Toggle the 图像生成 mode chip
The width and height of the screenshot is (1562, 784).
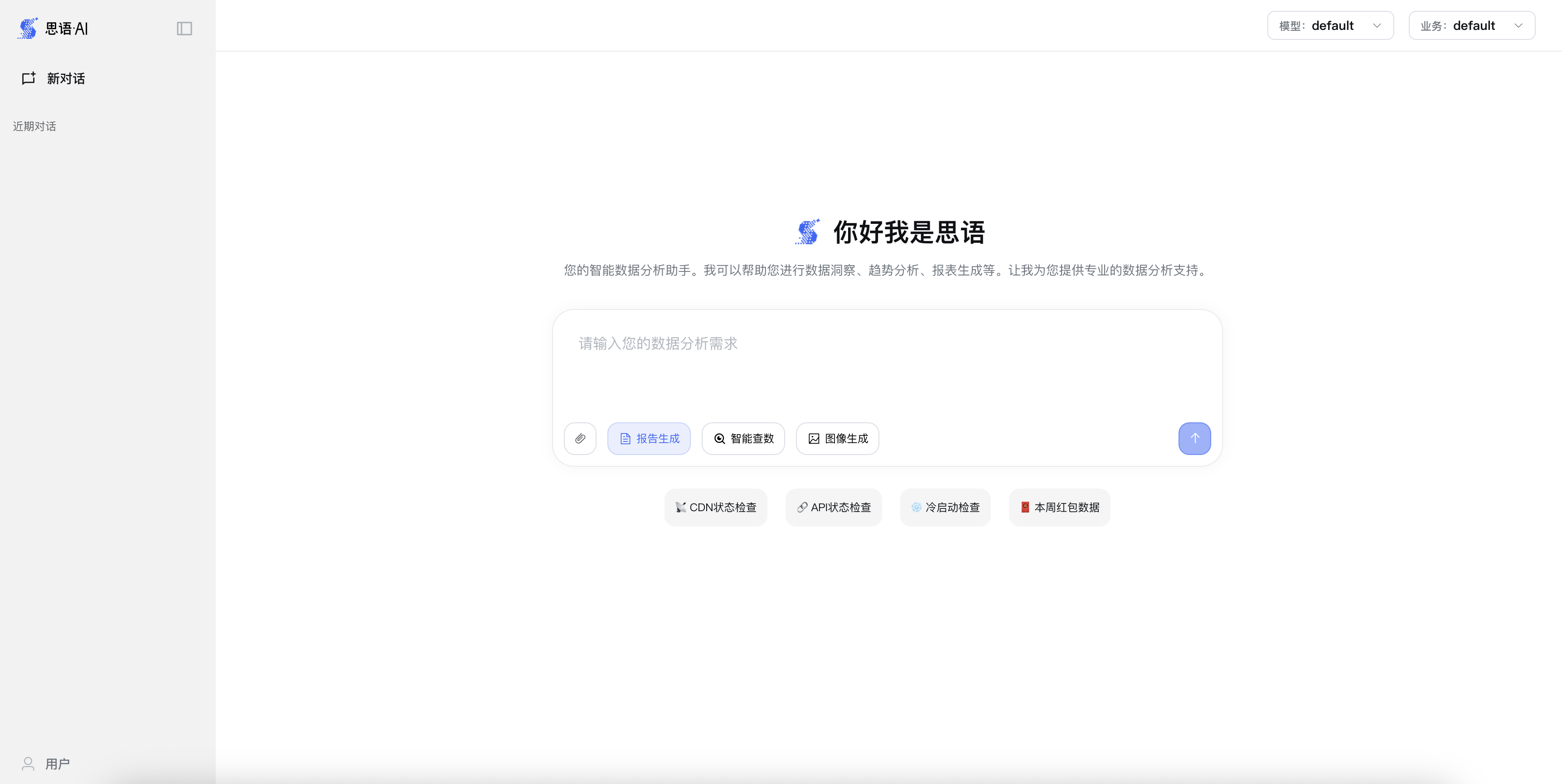coord(837,438)
